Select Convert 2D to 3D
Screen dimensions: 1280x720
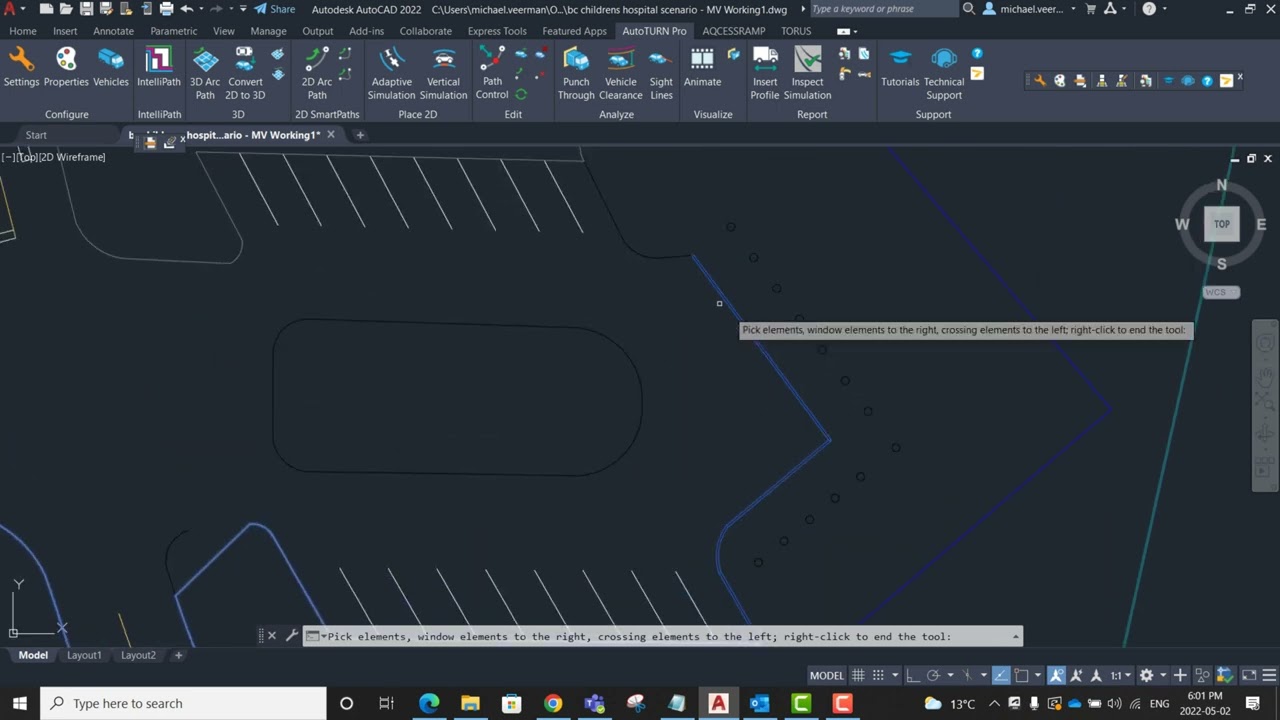click(246, 73)
